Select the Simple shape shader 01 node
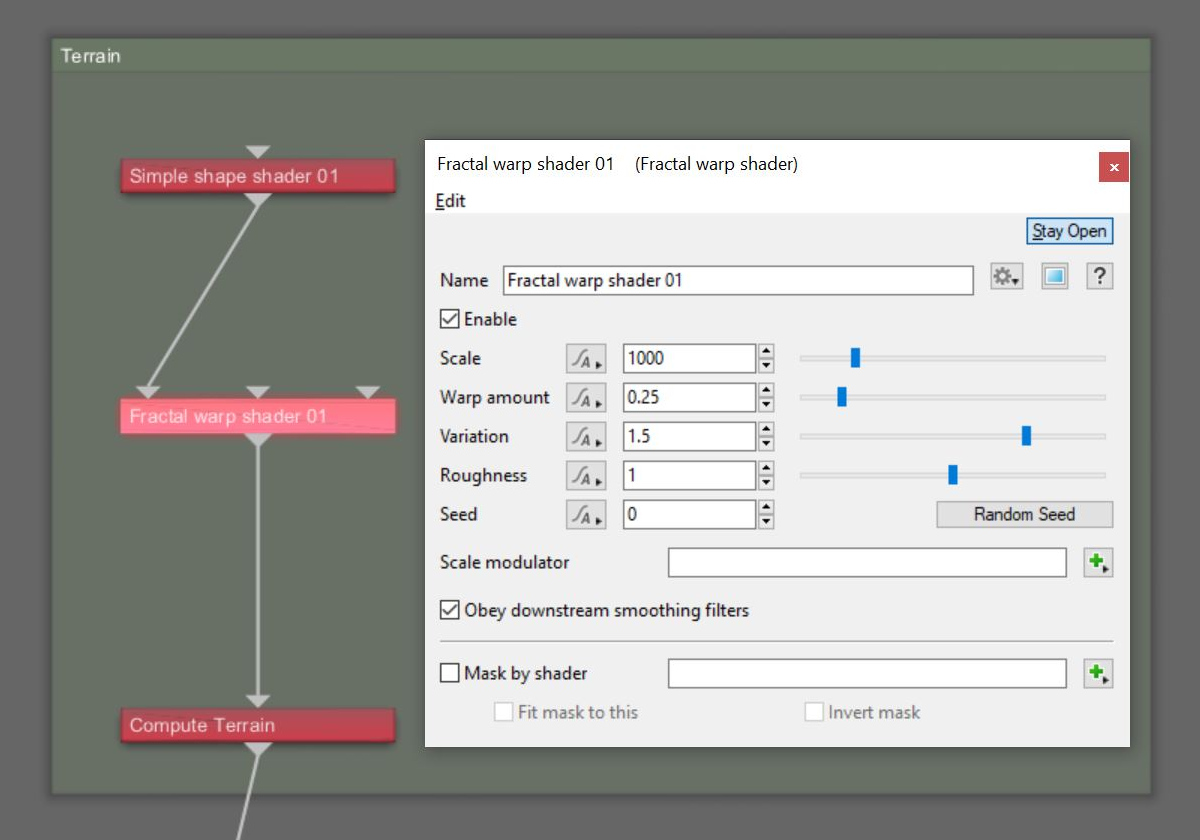Image resolution: width=1200 pixels, height=840 pixels. [258, 176]
